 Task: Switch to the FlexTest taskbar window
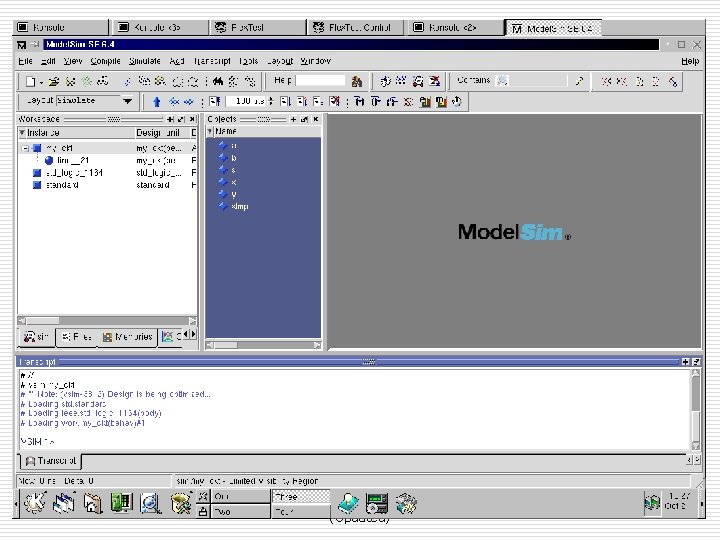pos(258,28)
